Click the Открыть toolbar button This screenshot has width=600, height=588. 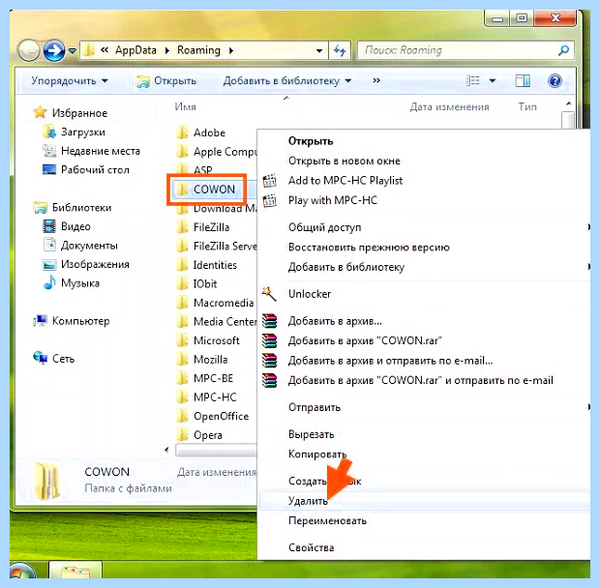[166, 81]
